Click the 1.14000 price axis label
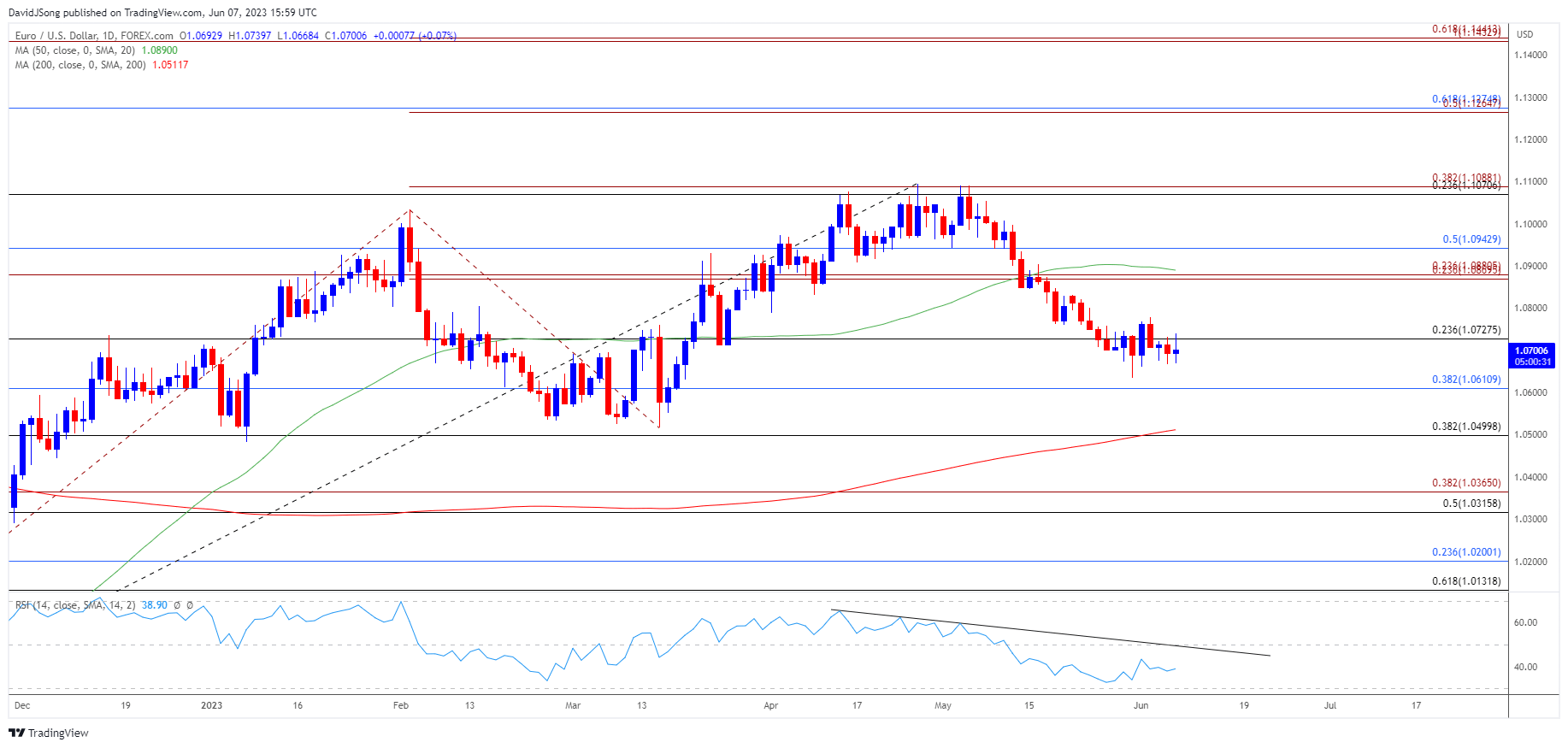 click(x=1530, y=55)
